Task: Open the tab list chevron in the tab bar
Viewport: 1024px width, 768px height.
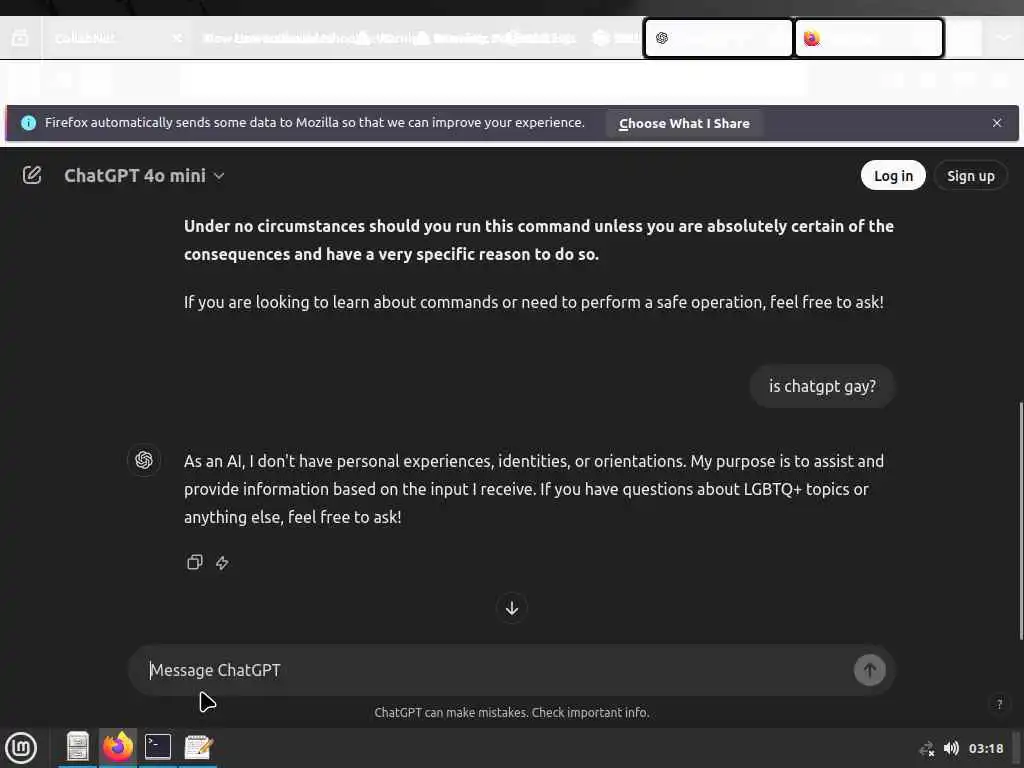Action: [1004, 38]
